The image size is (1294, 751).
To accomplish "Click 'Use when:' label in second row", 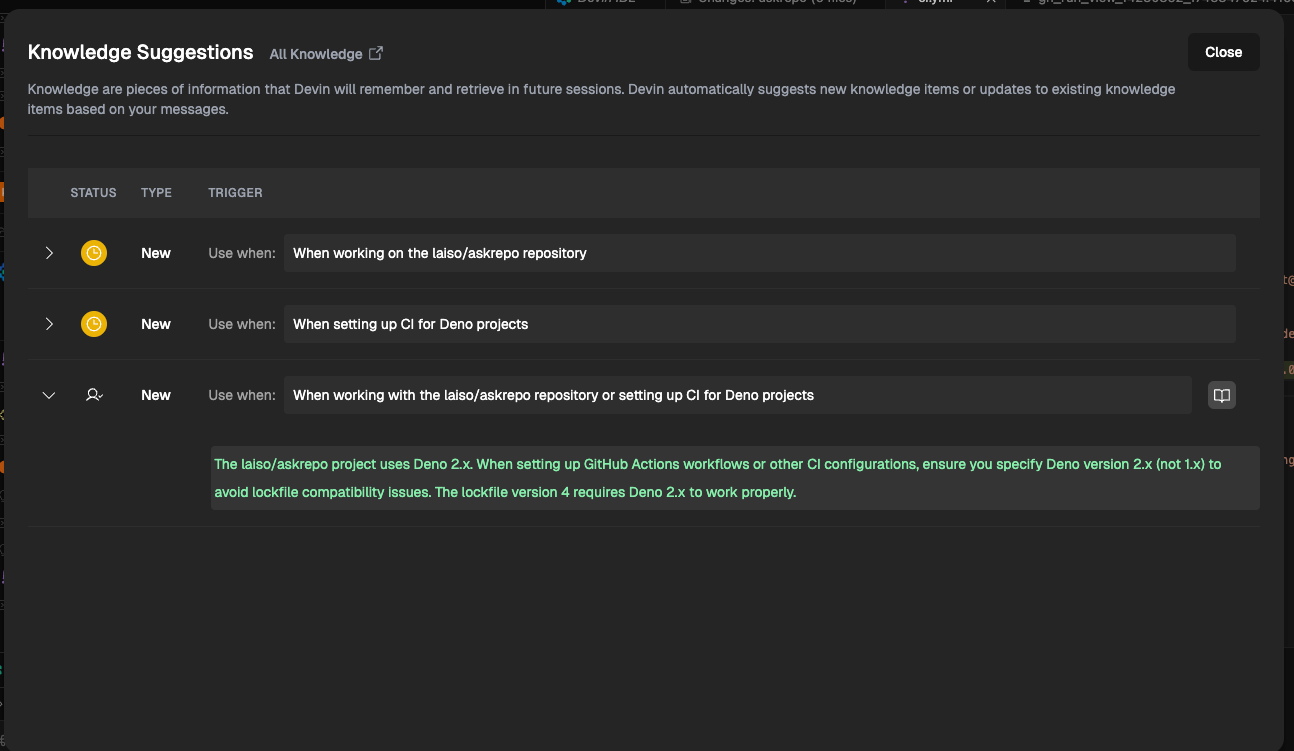I will point(242,324).
